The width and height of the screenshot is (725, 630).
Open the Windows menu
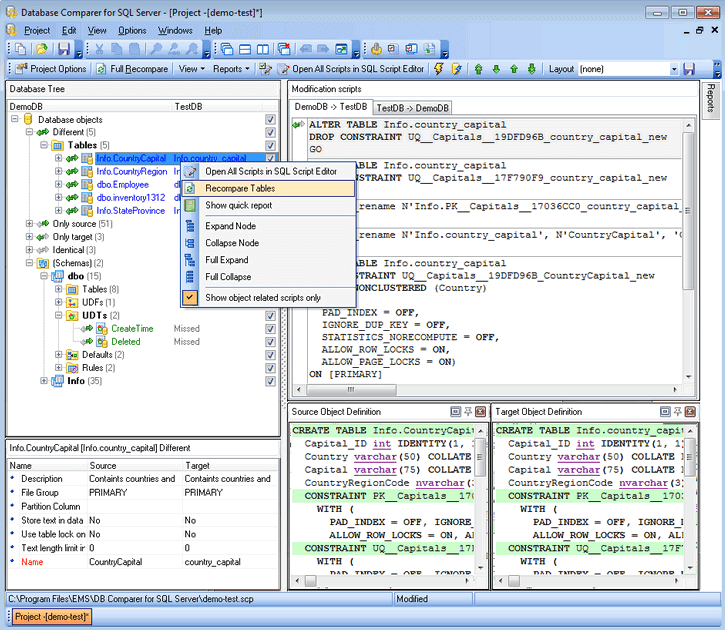coord(175,31)
